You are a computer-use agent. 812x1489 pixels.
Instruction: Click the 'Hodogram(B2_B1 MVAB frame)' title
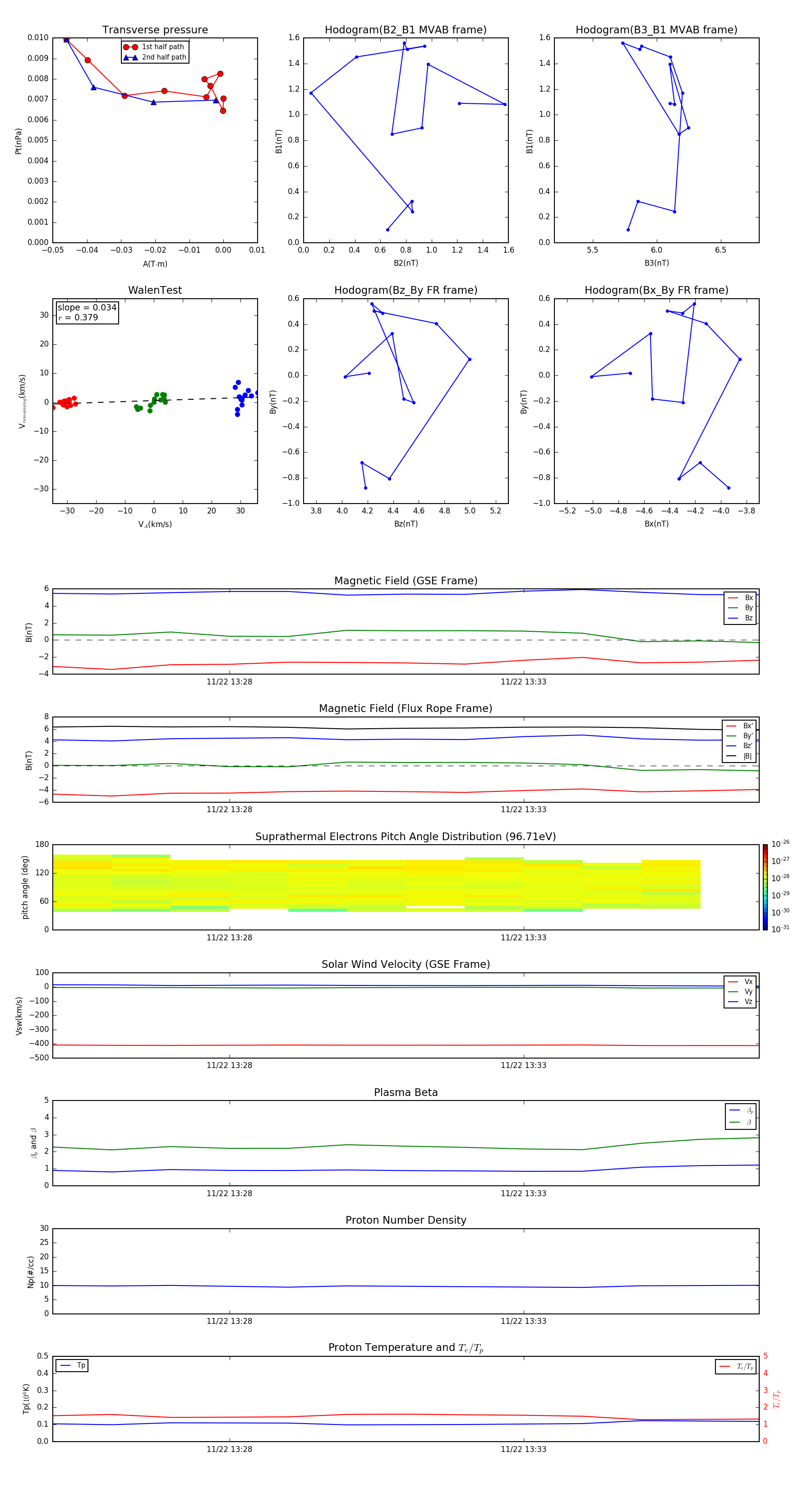406,30
